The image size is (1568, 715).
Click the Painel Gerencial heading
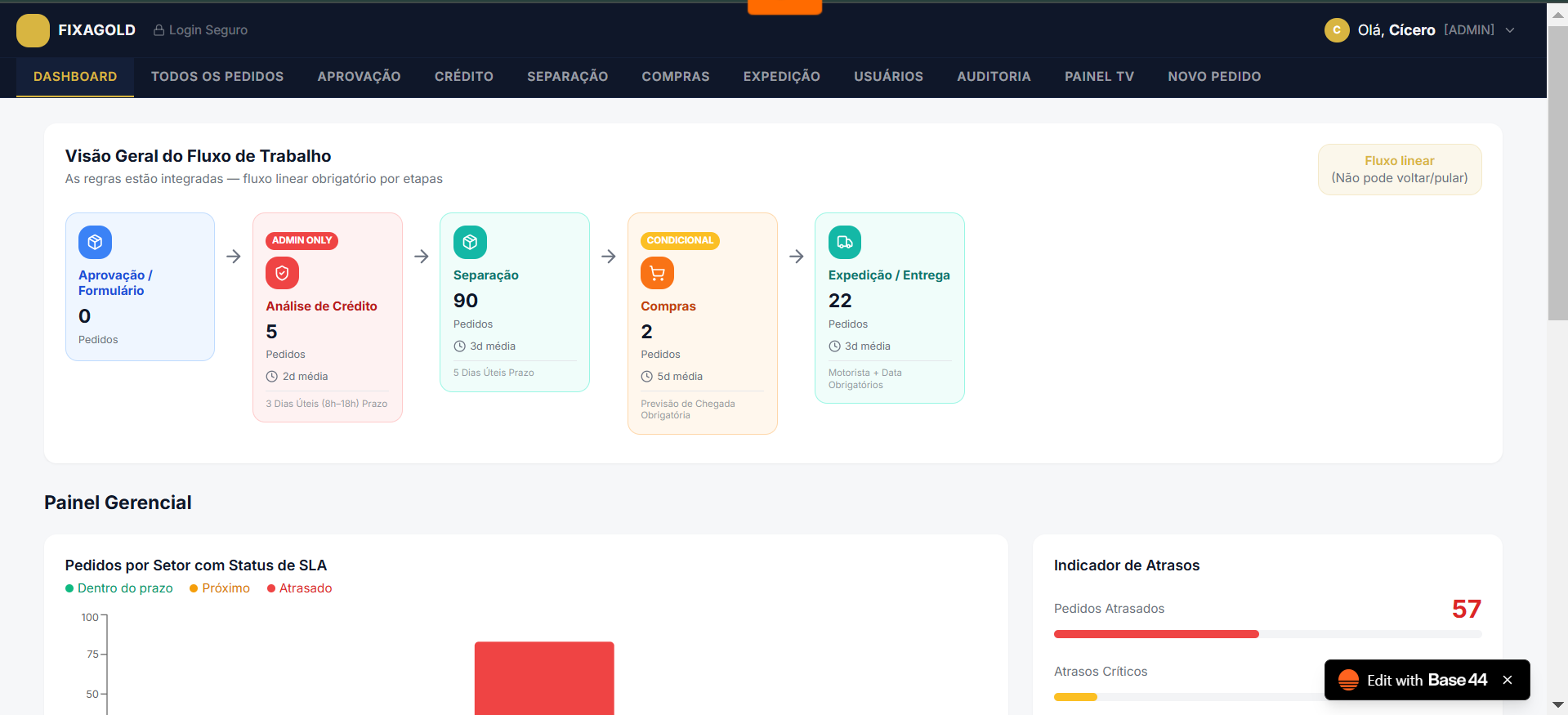click(x=118, y=503)
